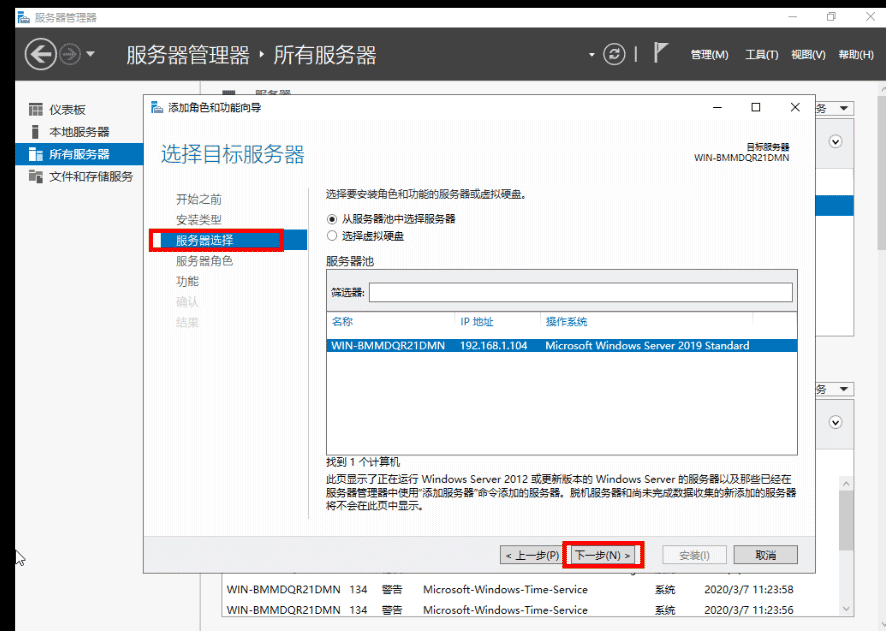Click the 筛选器 filter input field
Viewport: 886px width, 631px height.
pos(580,292)
